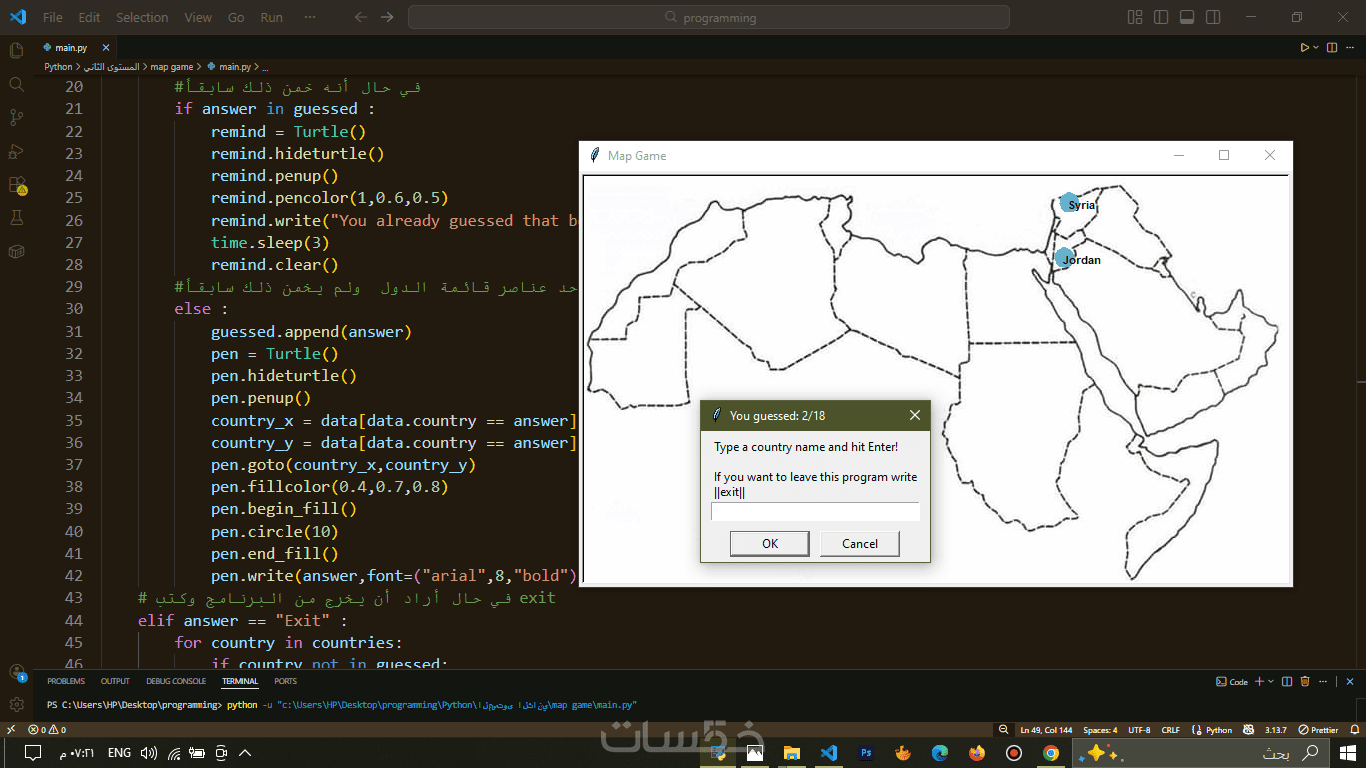Split the editor to the right
The image size is (1366, 768).
click(x=1333, y=47)
